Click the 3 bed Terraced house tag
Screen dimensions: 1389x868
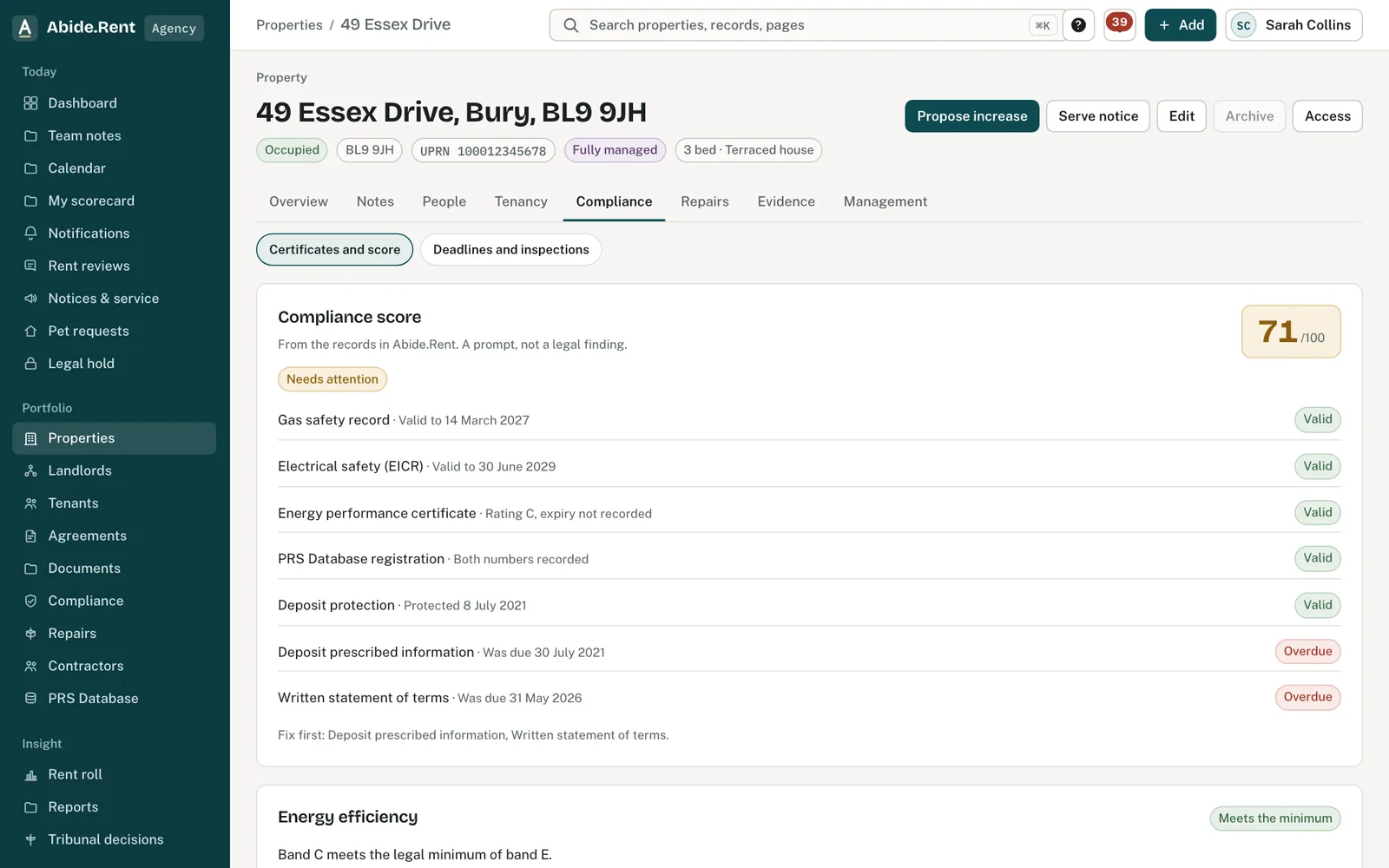pos(748,150)
